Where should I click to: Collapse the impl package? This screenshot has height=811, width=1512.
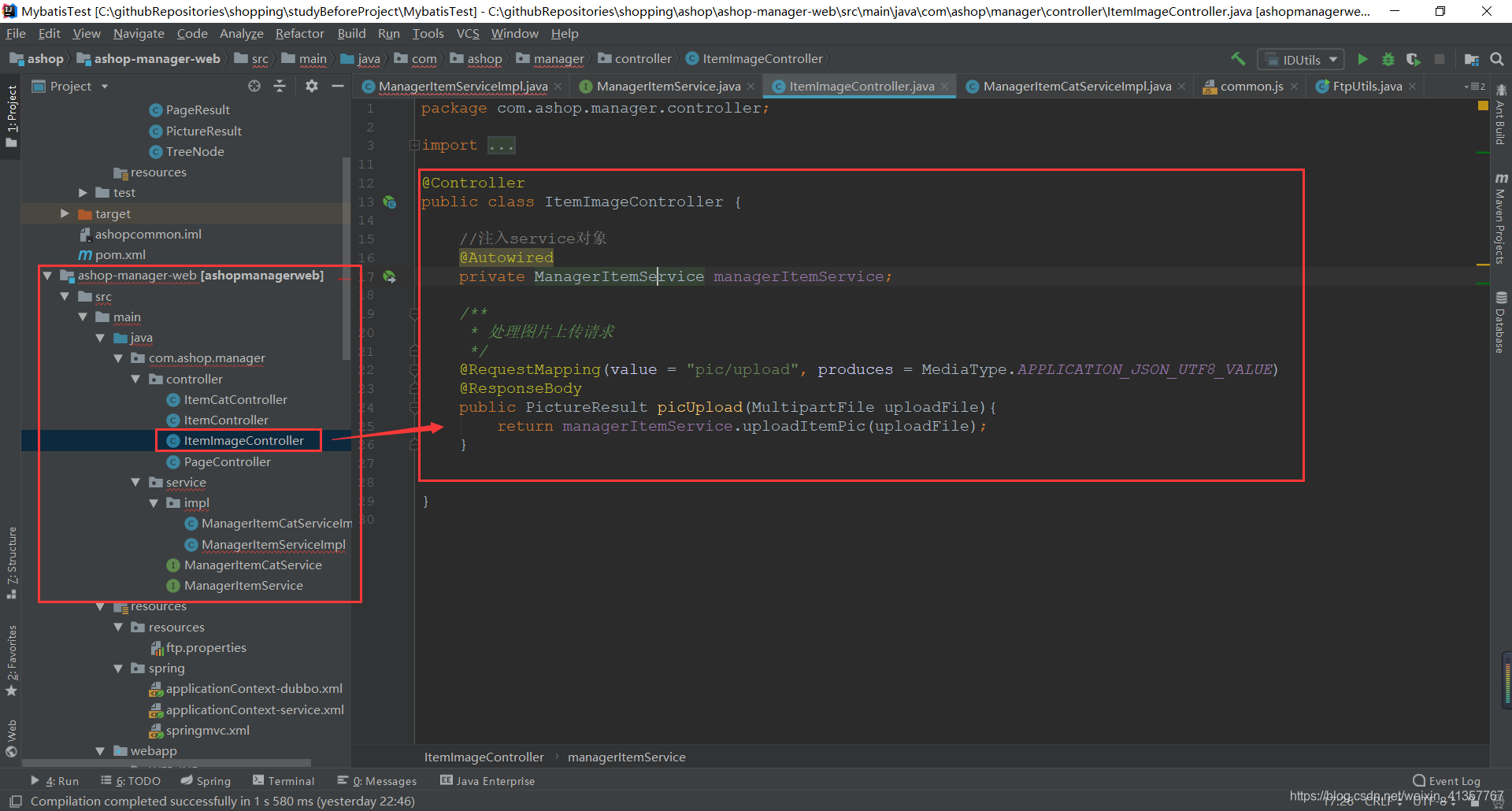[x=154, y=503]
